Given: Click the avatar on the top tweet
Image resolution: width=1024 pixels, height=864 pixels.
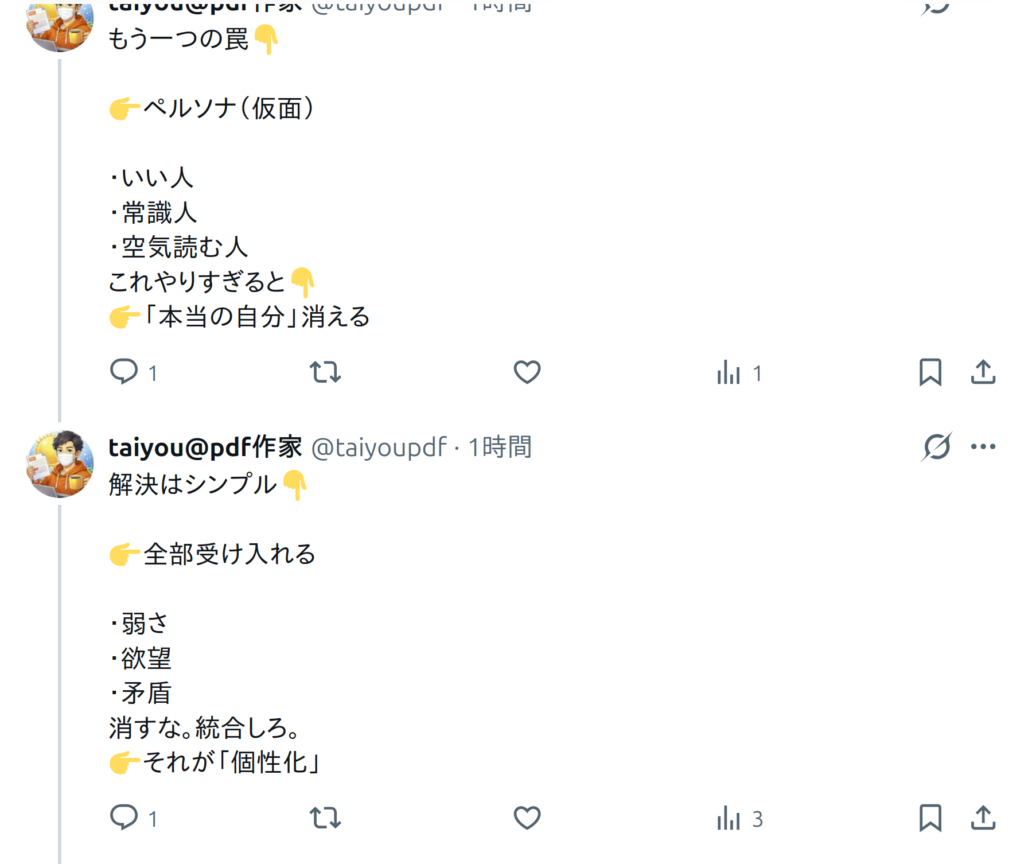Looking at the screenshot, I should coord(59,25).
